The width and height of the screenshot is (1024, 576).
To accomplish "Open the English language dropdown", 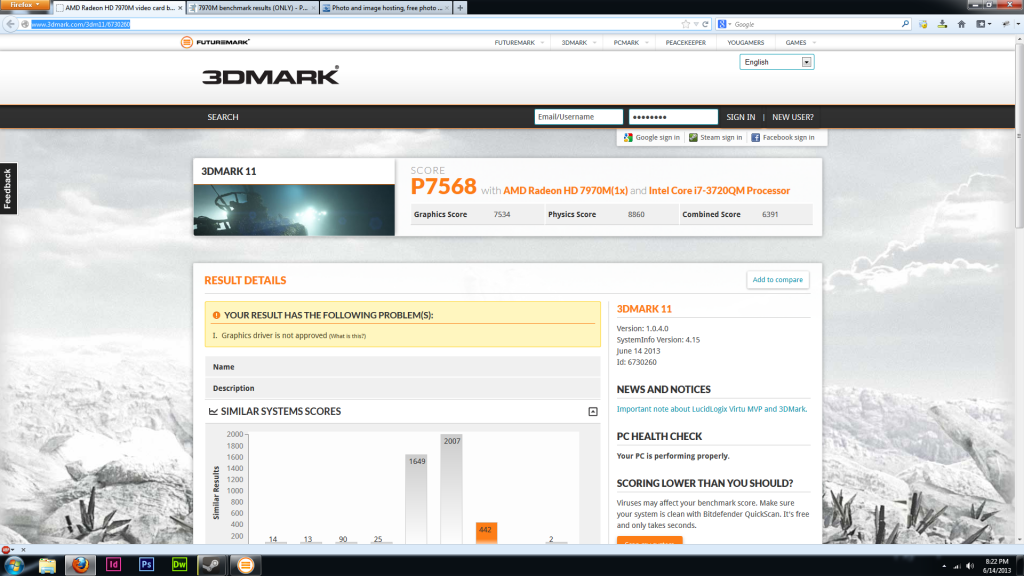I will [x=776, y=62].
